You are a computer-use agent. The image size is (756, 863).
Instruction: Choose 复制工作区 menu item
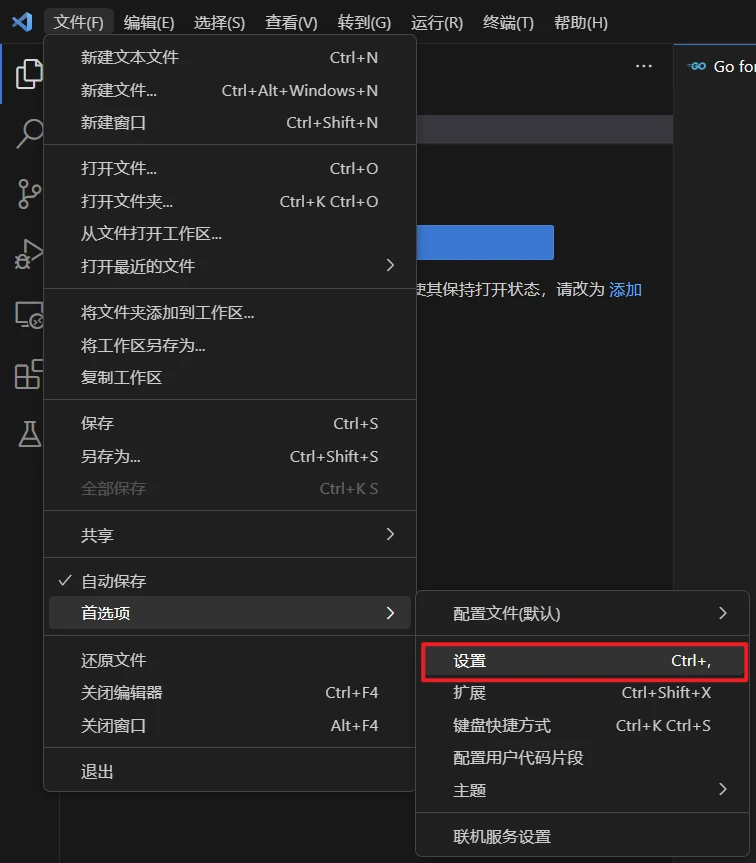230,377
